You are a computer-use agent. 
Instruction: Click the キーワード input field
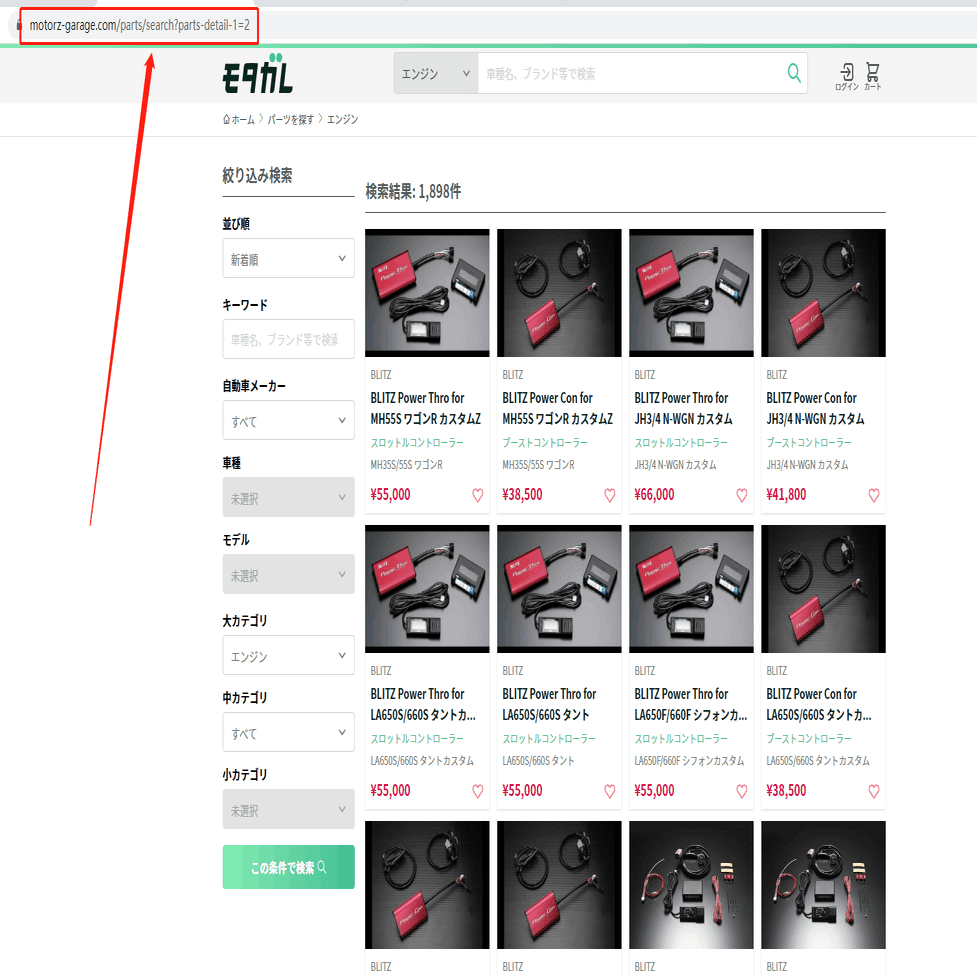288,339
